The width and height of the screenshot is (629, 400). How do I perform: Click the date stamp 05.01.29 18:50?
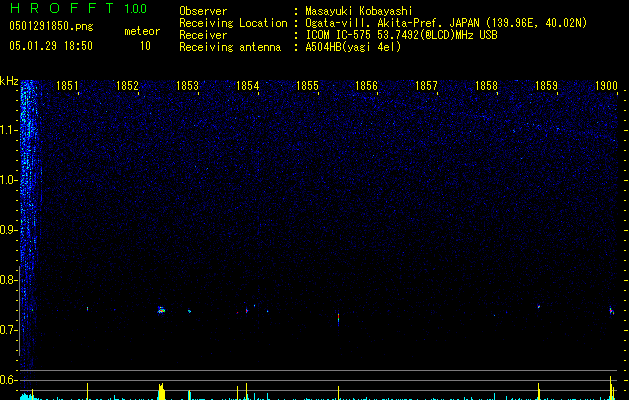click(x=51, y=46)
